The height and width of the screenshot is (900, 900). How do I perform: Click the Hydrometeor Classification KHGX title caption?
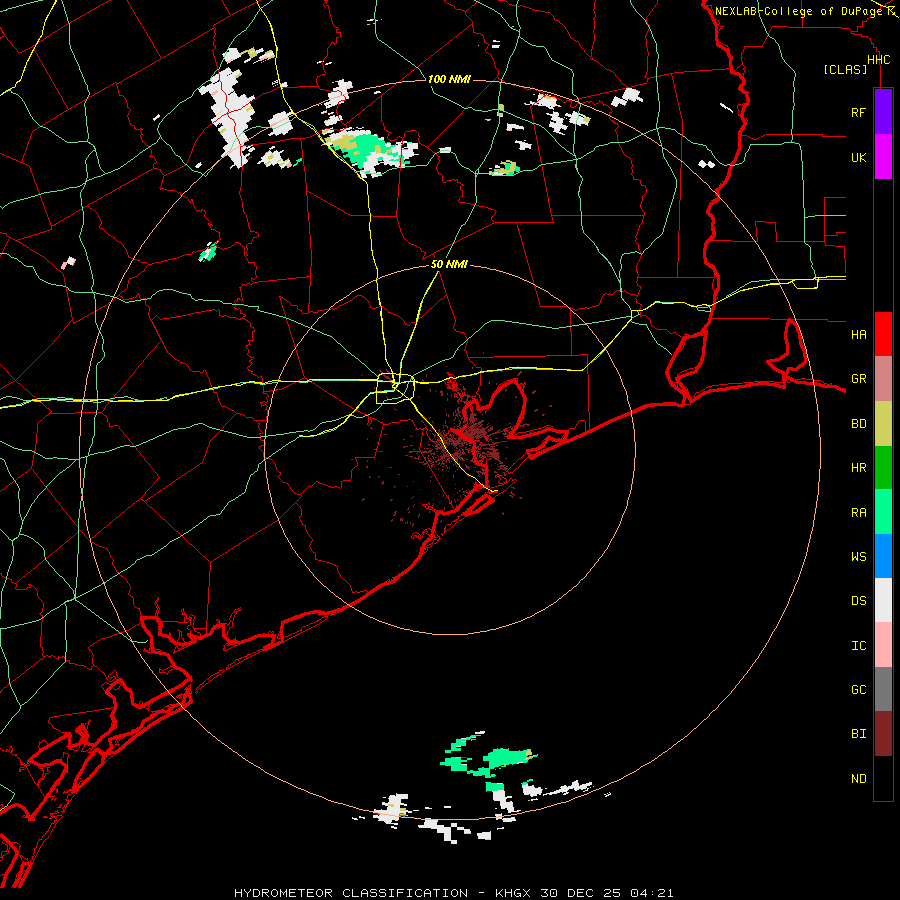pos(453,893)
